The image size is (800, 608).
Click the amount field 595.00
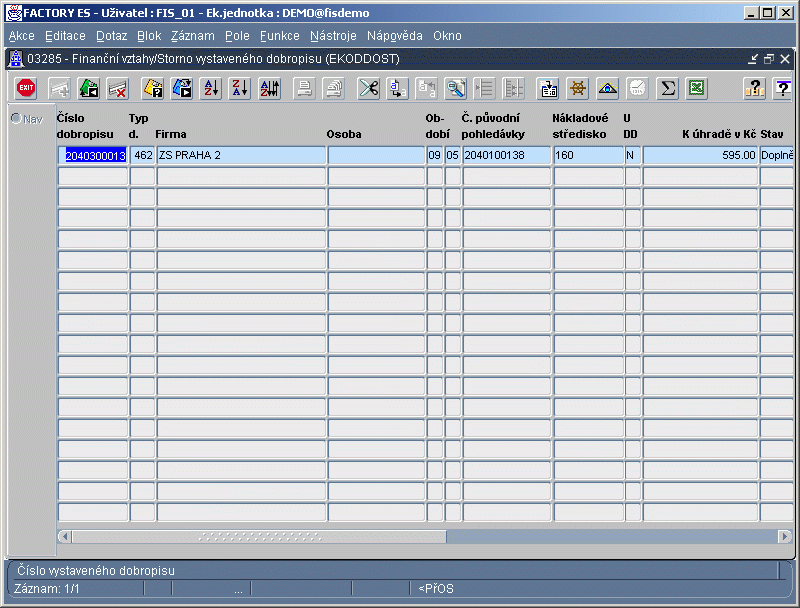[x=701, y=155]
